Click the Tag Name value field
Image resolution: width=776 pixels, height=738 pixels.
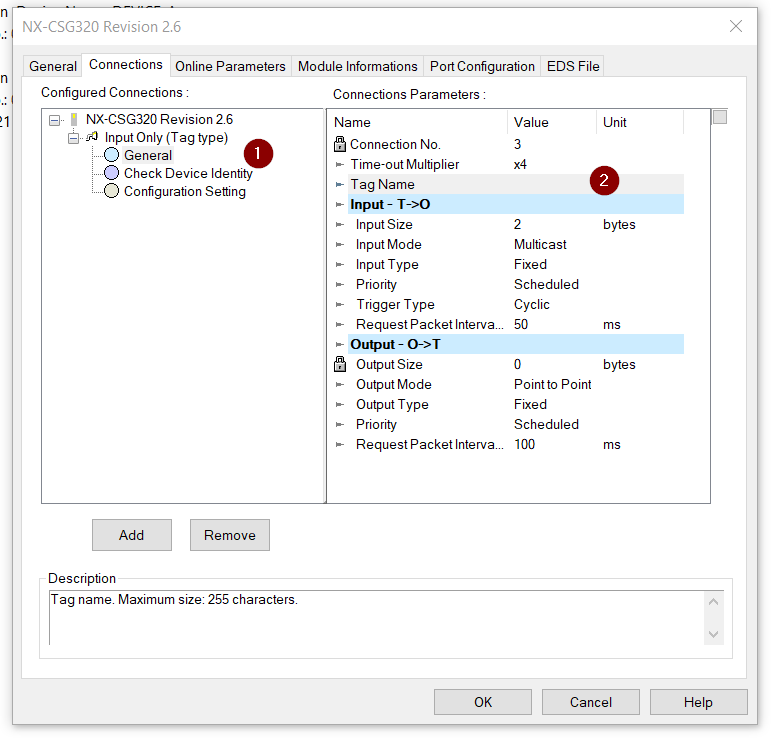pos(552,185)
